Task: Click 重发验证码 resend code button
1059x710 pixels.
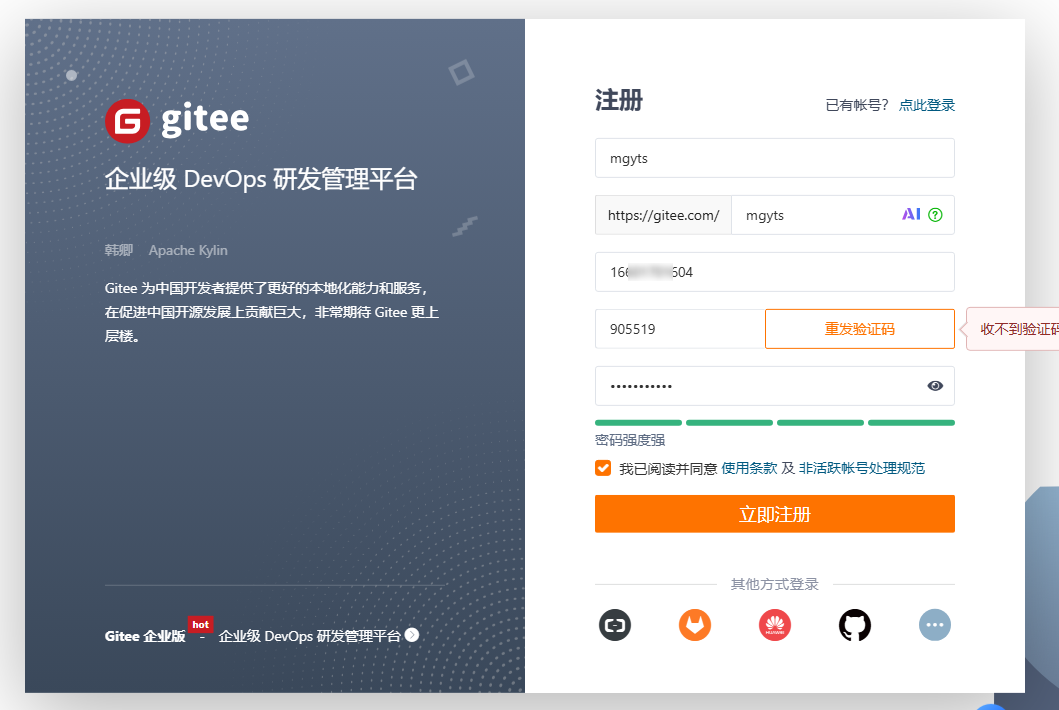Action: click(860, 329)
